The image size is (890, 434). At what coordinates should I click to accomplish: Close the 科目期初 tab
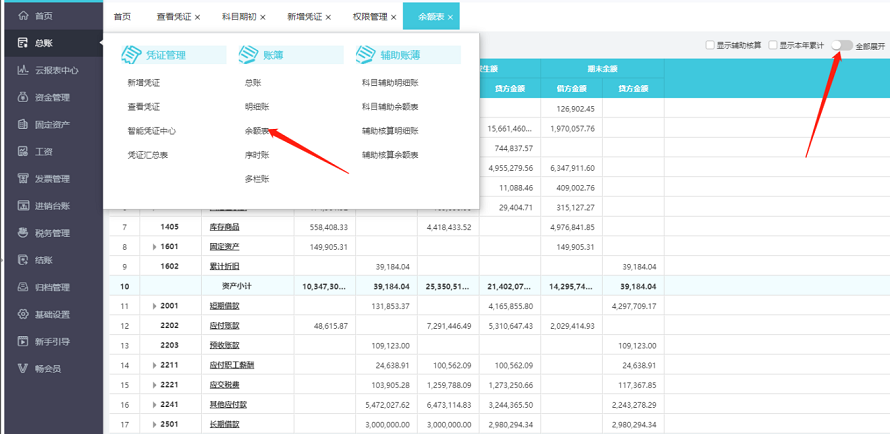(x=263, y=18)
